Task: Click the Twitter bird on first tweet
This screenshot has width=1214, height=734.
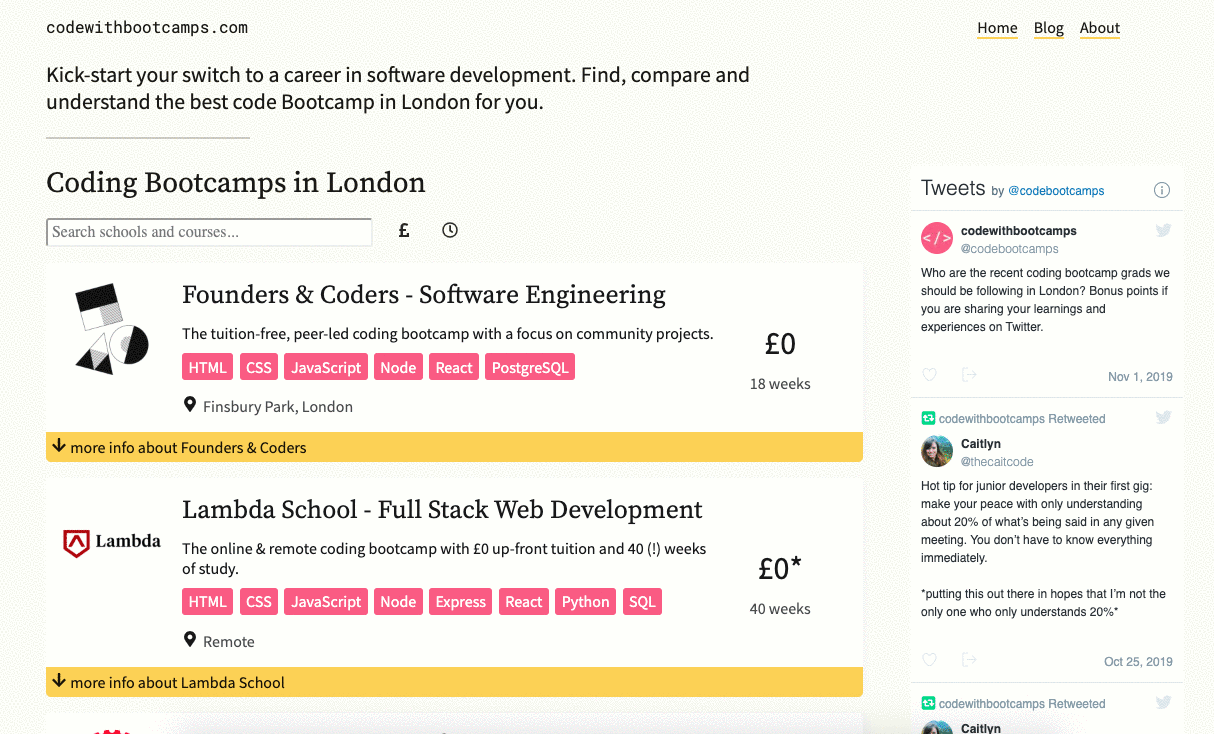Action: coord(1164,231)
